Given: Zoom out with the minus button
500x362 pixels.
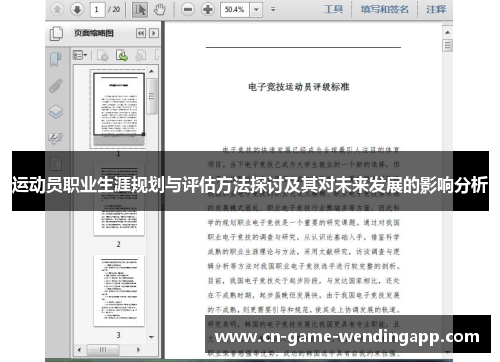Looking at the screenshot, I should [x=188, y=9].
